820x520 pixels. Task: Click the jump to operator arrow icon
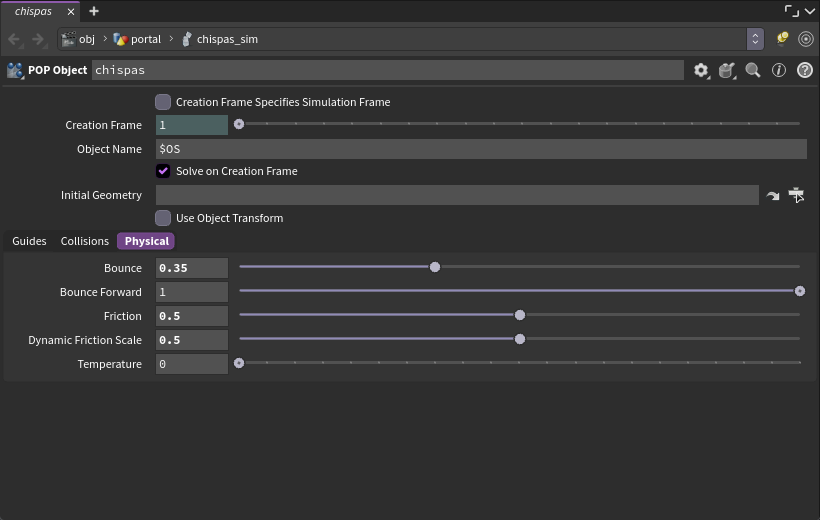[772, 196]
